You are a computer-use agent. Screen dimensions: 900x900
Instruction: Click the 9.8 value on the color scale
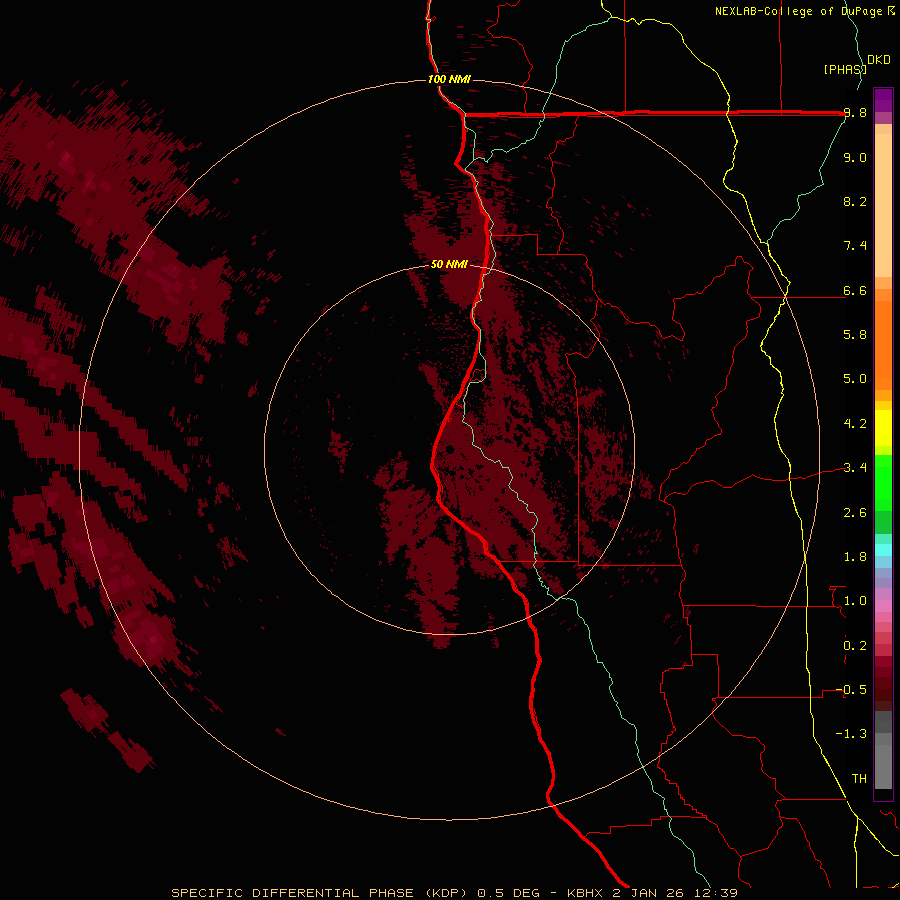855,113
